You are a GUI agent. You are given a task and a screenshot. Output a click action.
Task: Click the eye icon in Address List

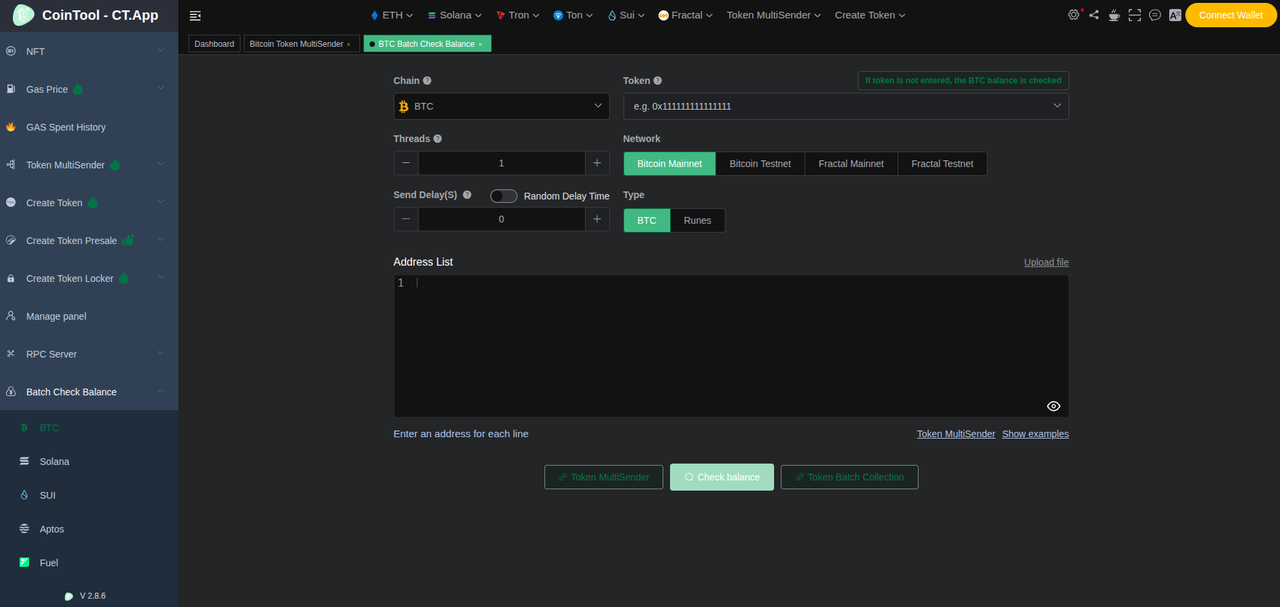(1053, 406)
